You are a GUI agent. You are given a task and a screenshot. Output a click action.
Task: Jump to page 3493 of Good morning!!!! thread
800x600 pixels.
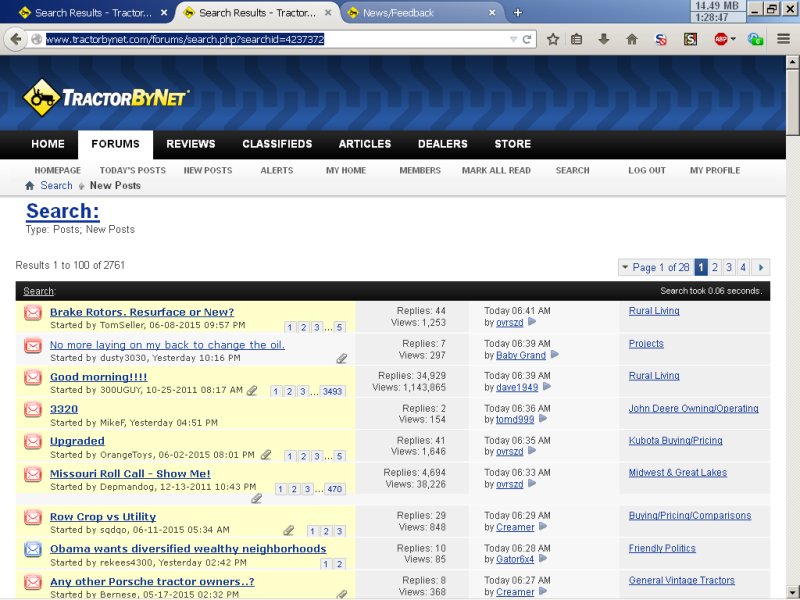tap(332, 391)
